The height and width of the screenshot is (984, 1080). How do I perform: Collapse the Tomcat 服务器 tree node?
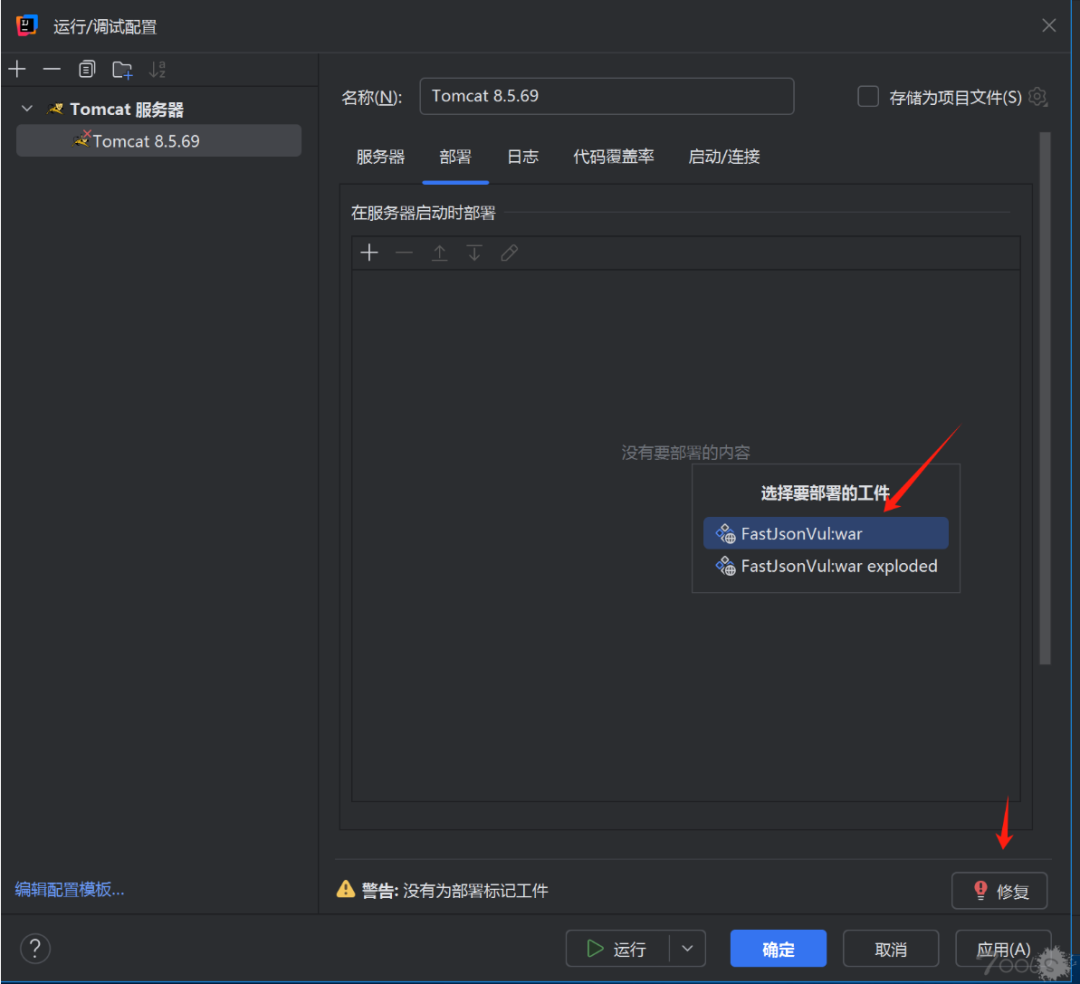pos(28,108)
